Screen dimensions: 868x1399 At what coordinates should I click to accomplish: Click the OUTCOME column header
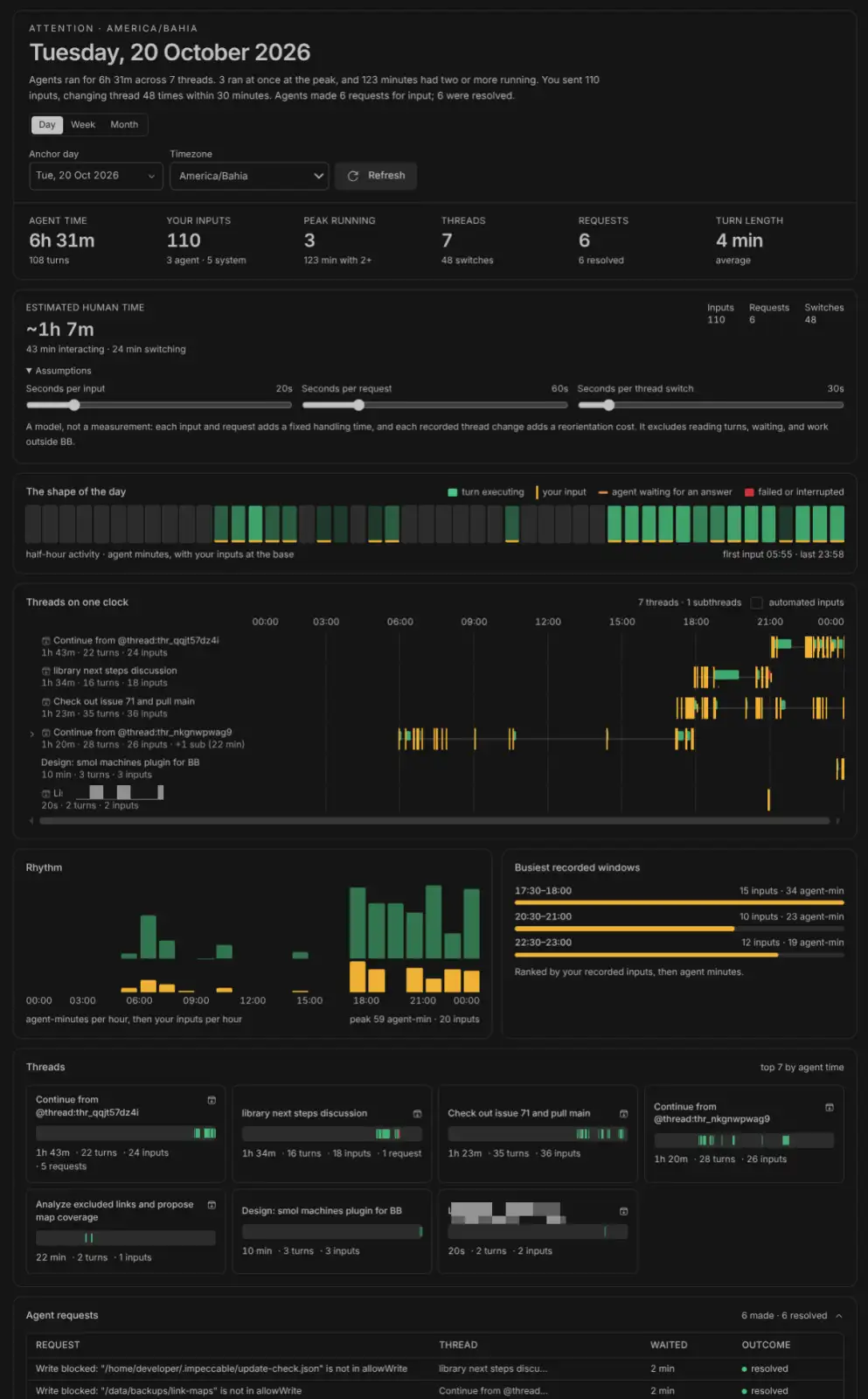point(766,1346)
